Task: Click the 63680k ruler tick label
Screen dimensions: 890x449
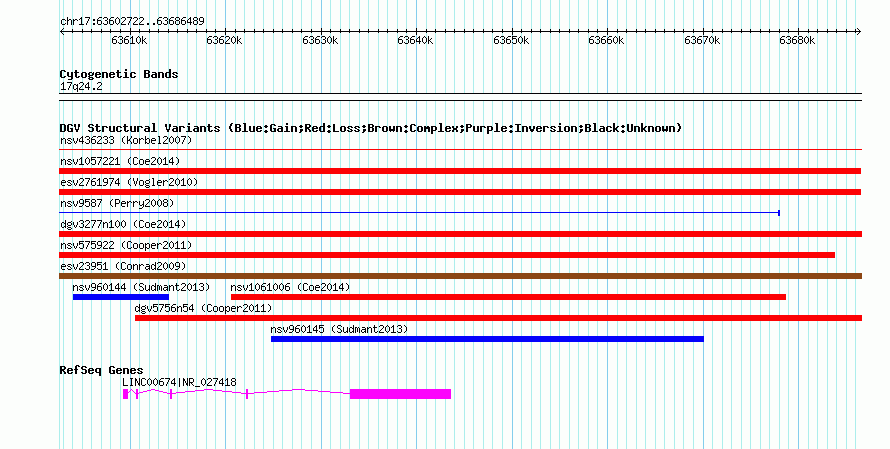Action: point(797,40)
